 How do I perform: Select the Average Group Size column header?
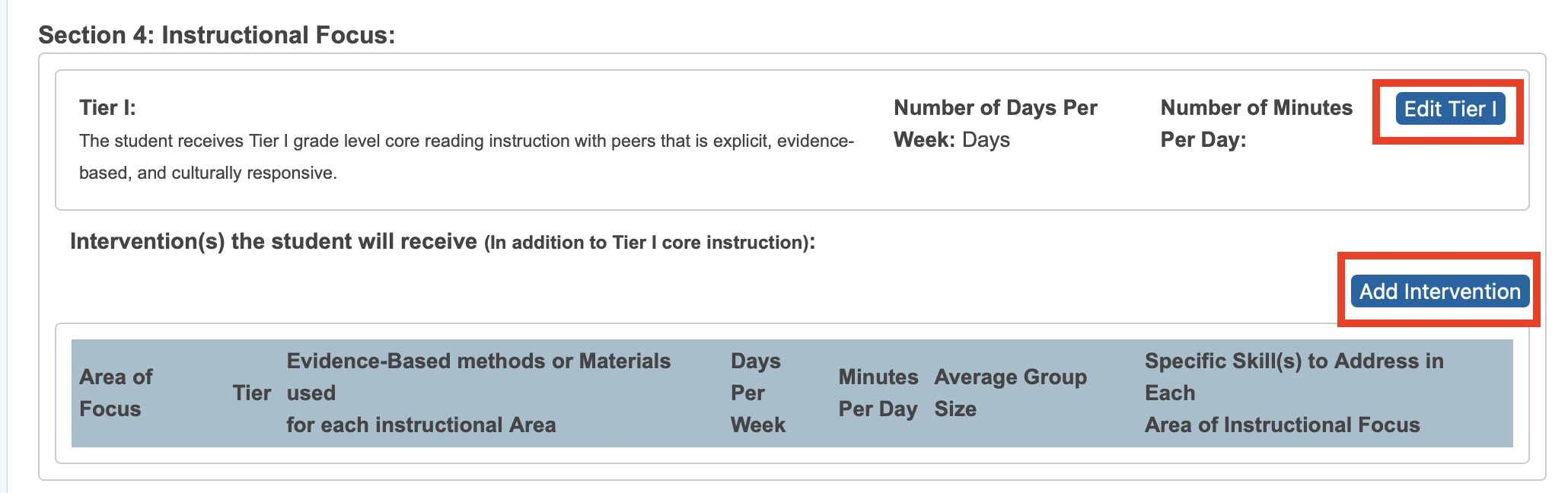pos(1010,393)
